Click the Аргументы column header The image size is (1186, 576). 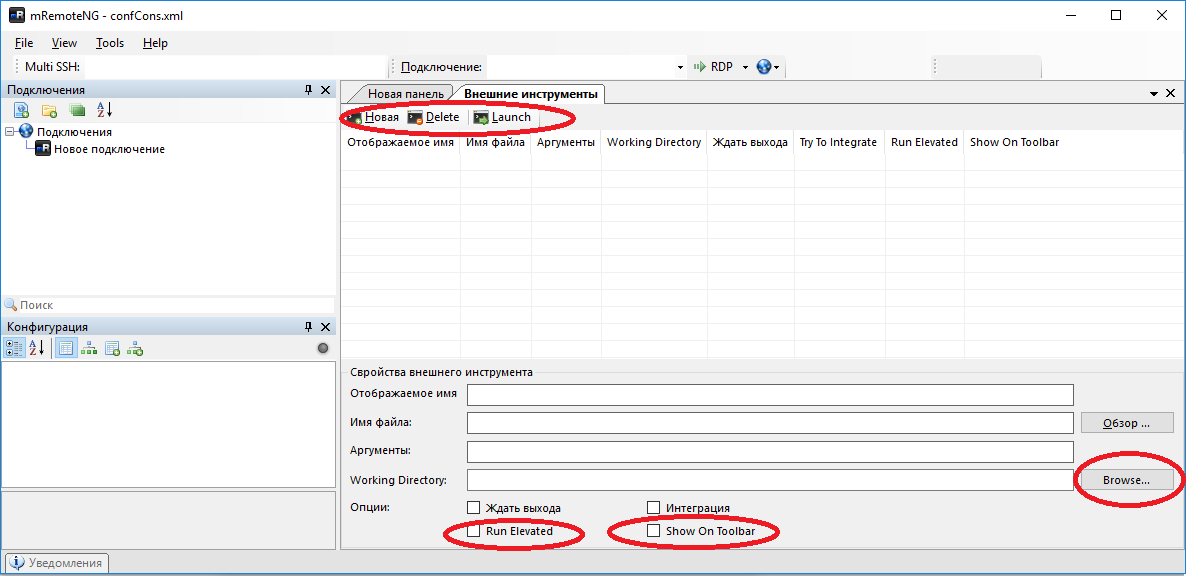pyautogui.click(x=566, y=142)
